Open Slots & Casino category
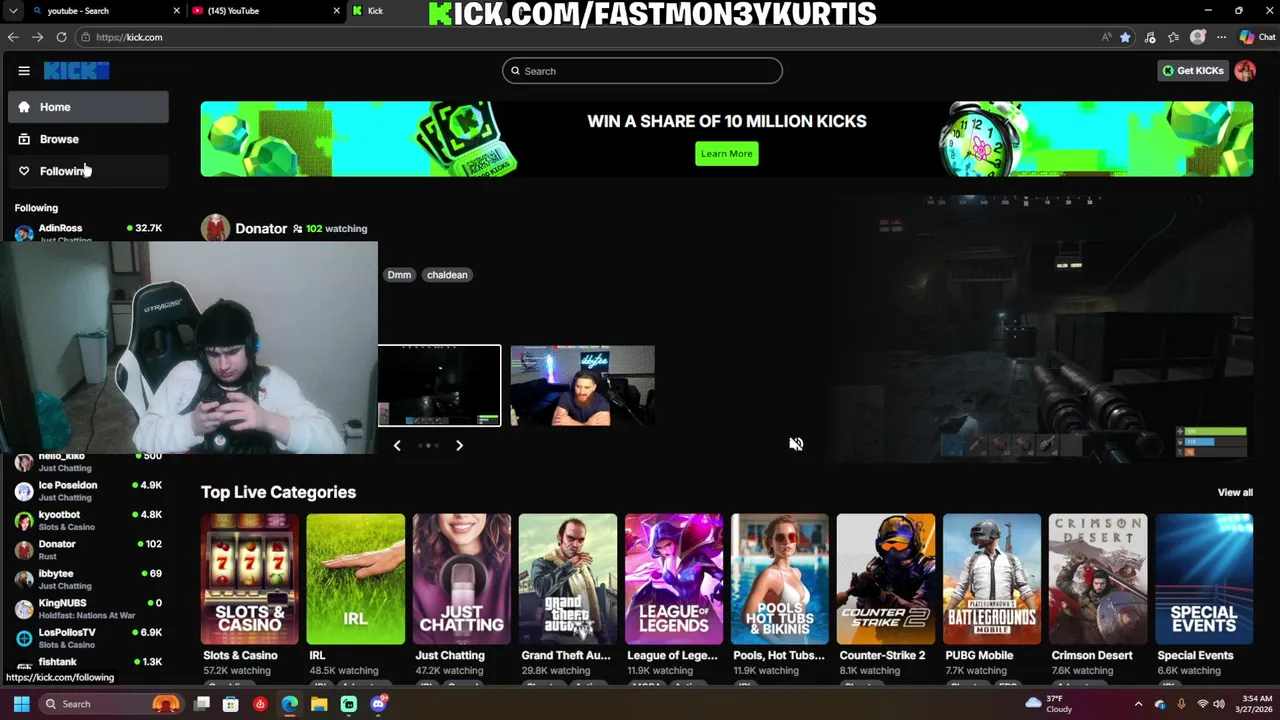Screen dimensions: 1280x720 tap(250, 579)
